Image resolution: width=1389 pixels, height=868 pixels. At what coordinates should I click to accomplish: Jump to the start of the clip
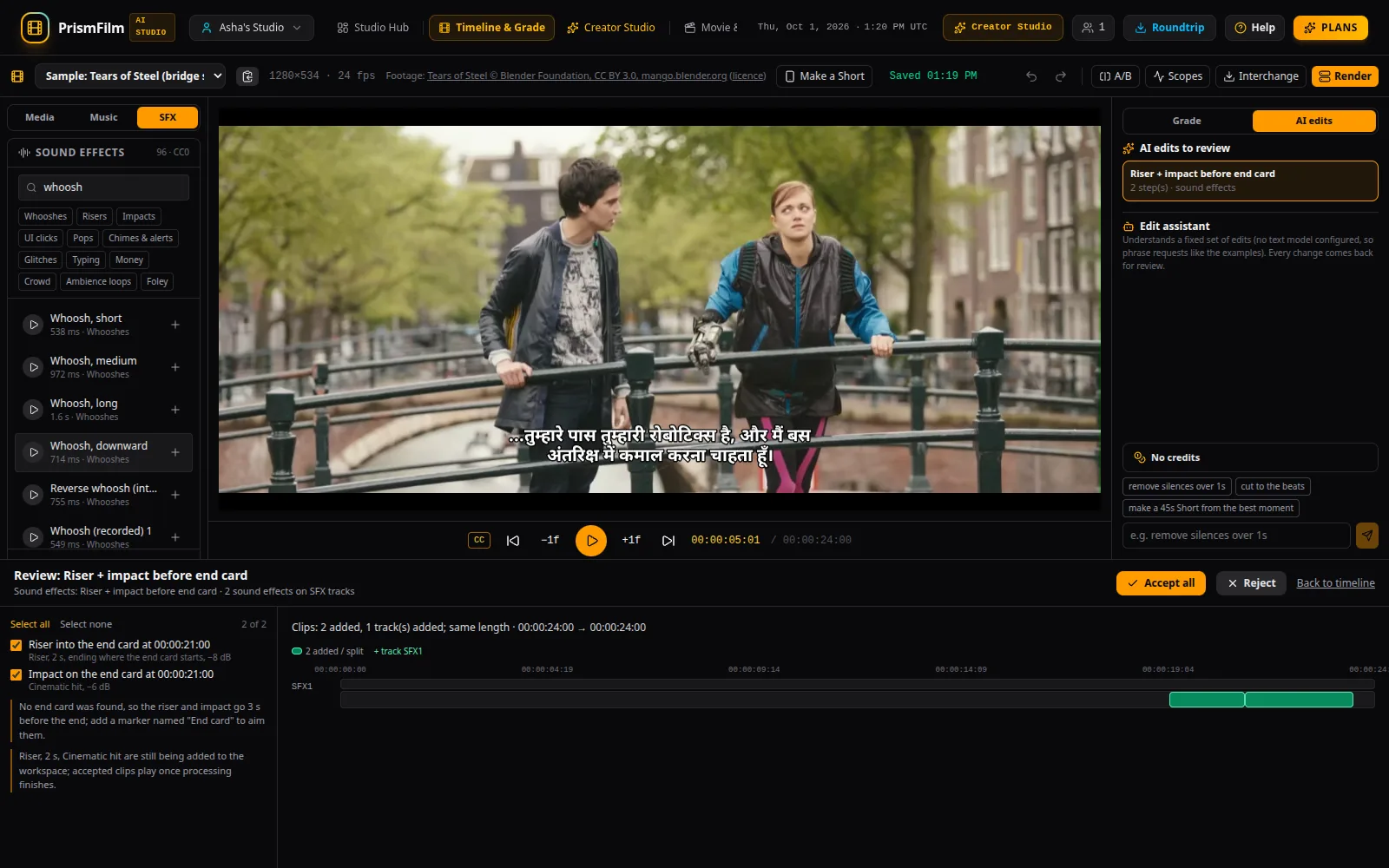513,540
